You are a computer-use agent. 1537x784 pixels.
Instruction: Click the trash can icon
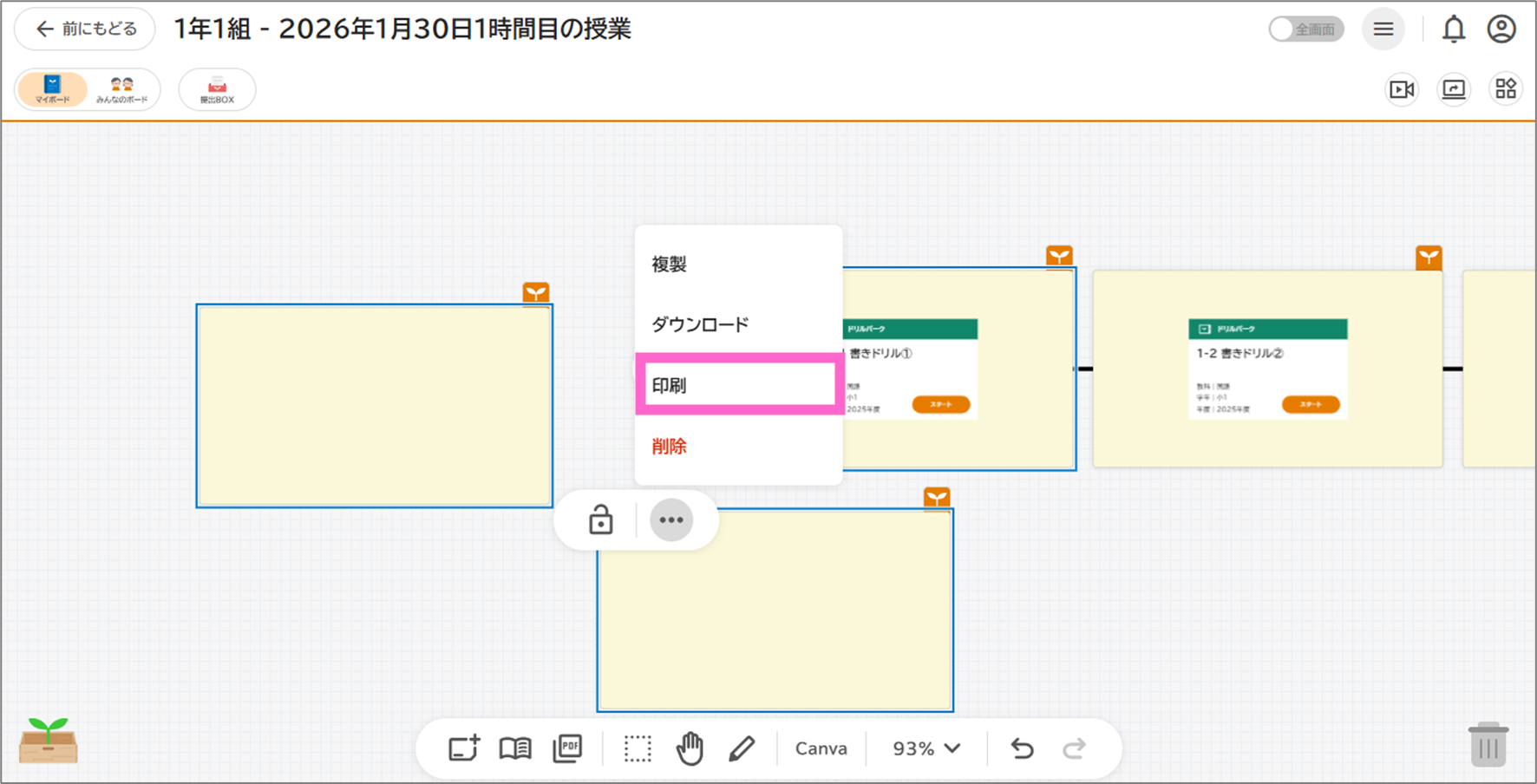(x=1488, y=745)
